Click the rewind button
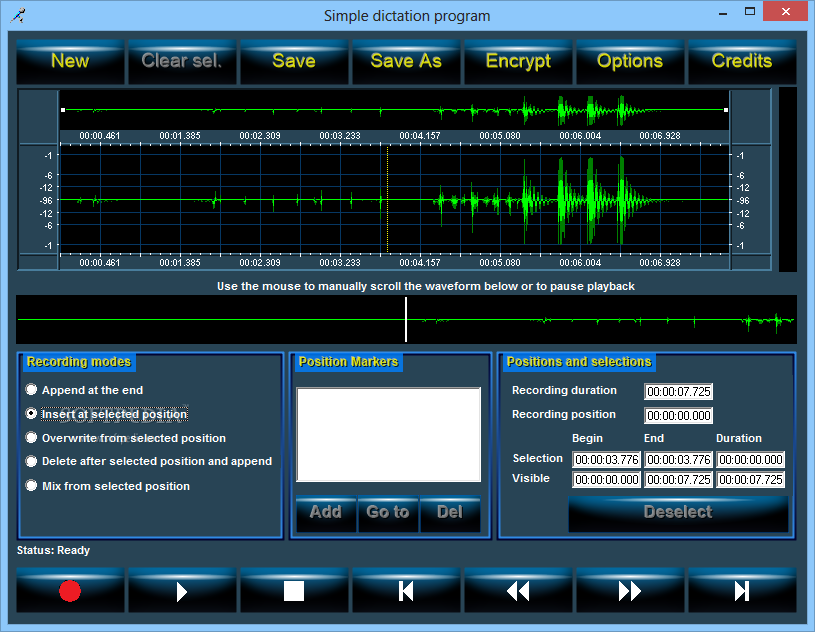 (x=518, y=591)
